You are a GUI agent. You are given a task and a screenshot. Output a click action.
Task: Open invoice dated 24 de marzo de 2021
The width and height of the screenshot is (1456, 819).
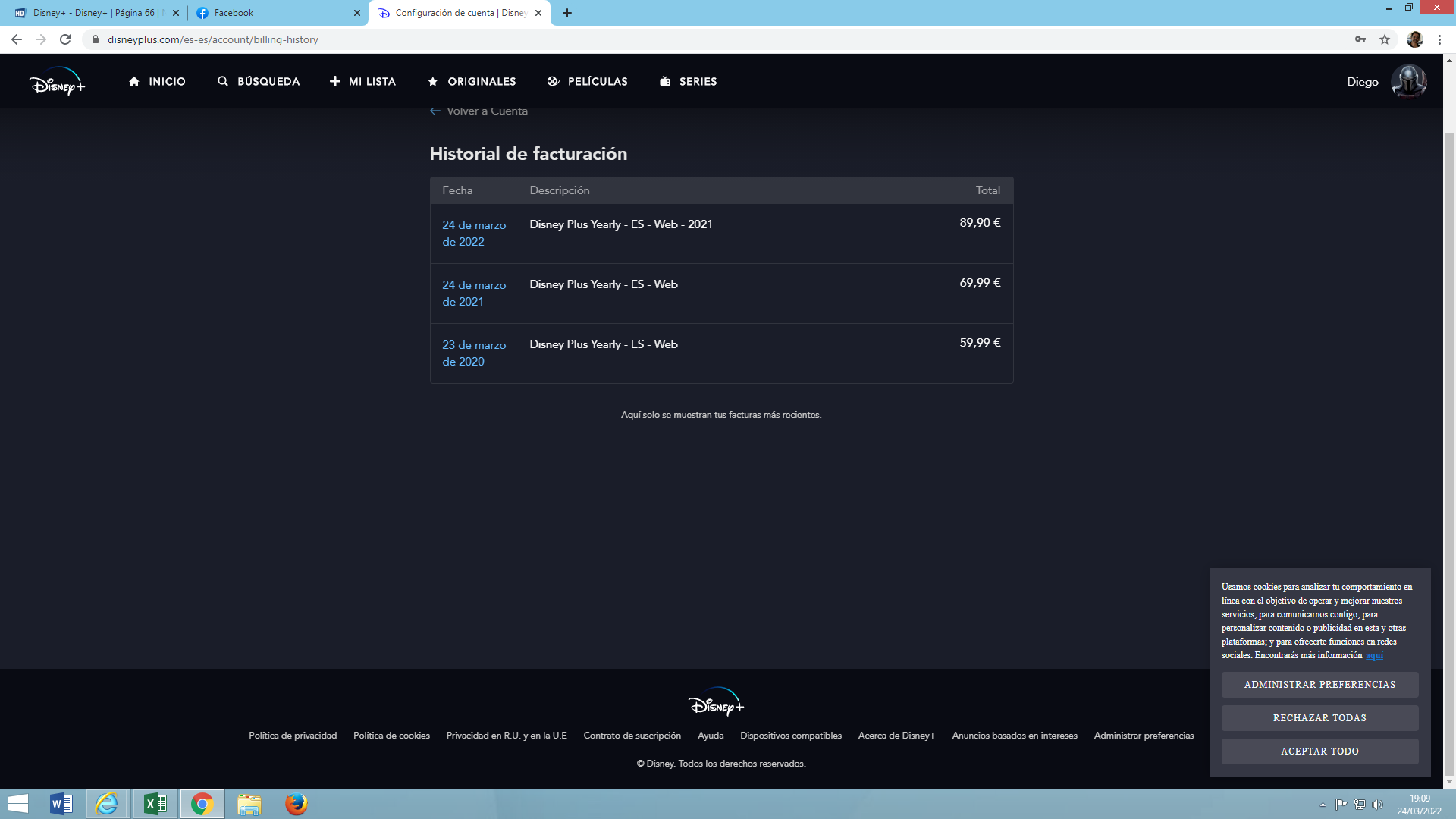tap(474, 293)
